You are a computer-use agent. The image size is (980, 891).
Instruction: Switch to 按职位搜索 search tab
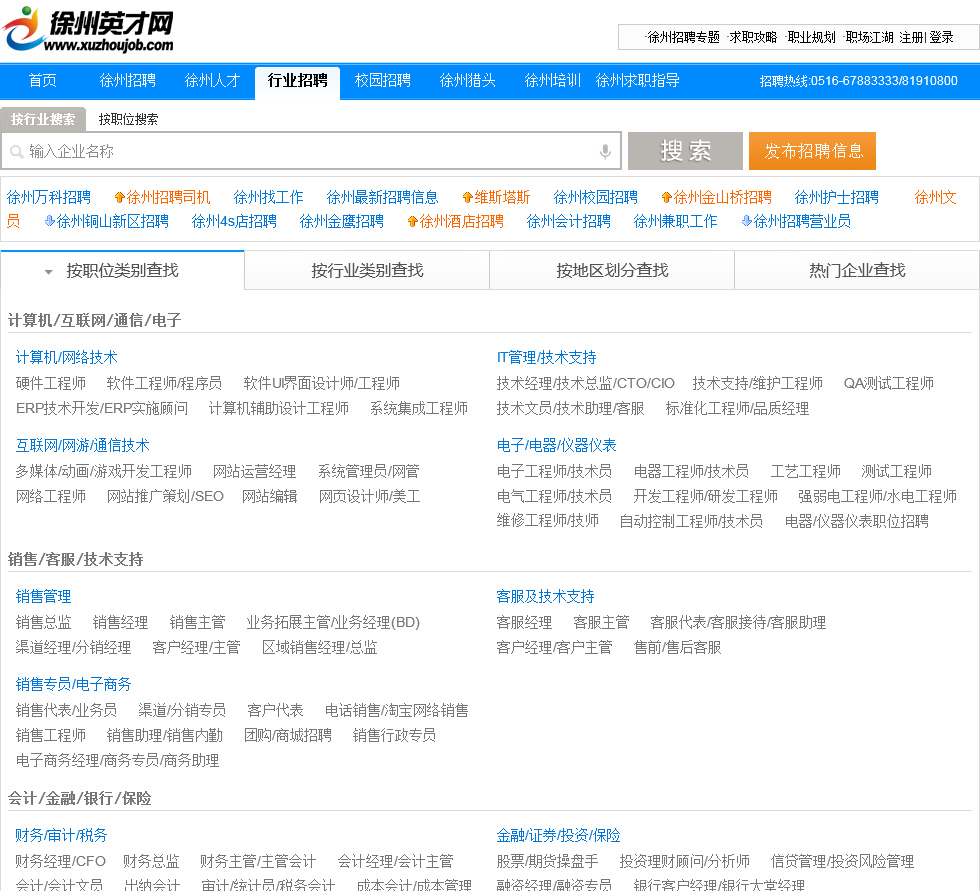click(x=128, y=119)
